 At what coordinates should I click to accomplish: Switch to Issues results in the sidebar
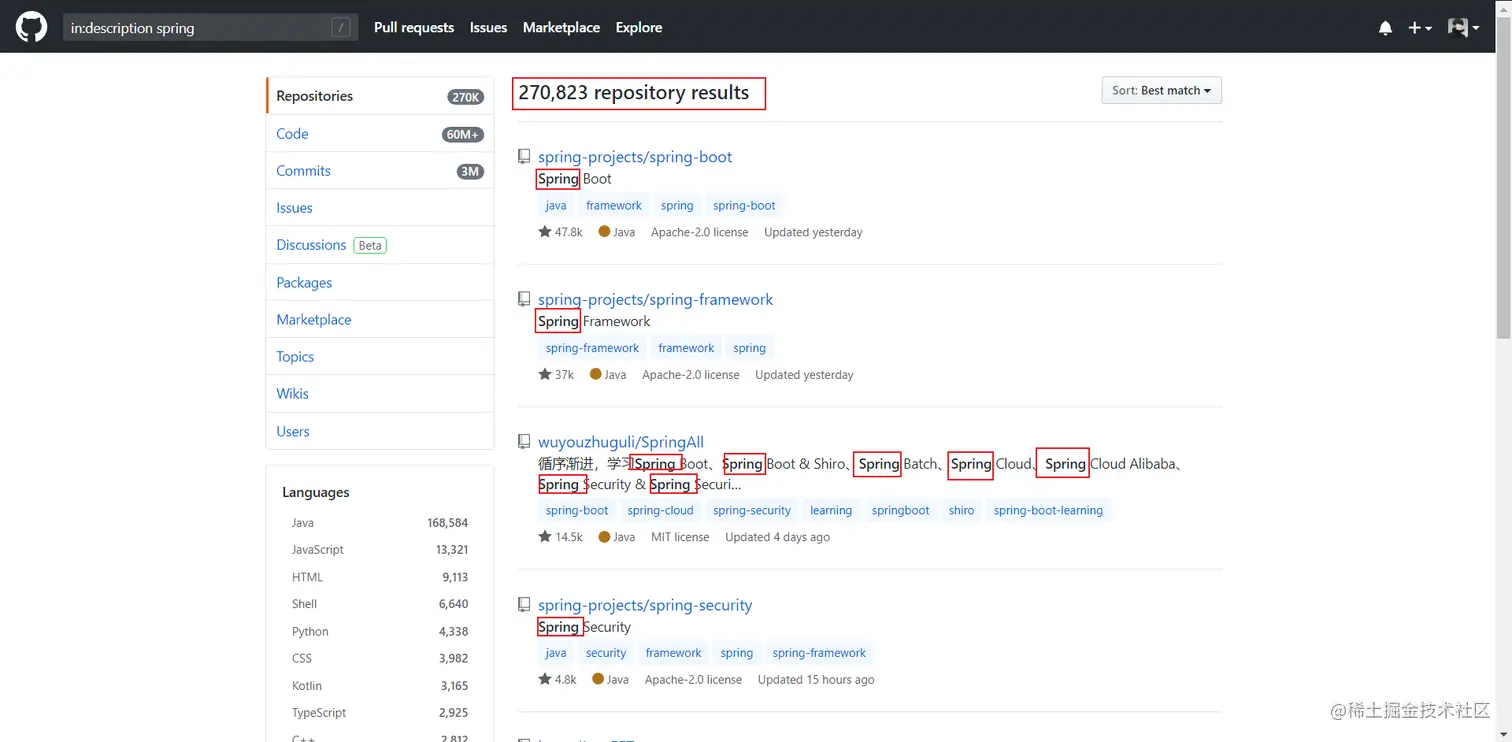(380, 208)
